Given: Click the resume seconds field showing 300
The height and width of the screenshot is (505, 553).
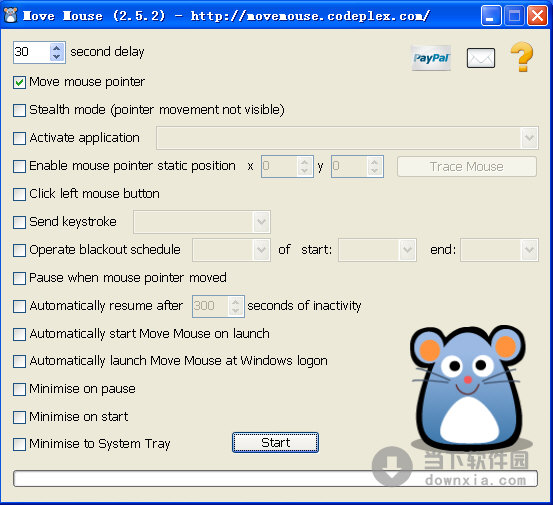Looking at the screenshot, I should (211, 306).
